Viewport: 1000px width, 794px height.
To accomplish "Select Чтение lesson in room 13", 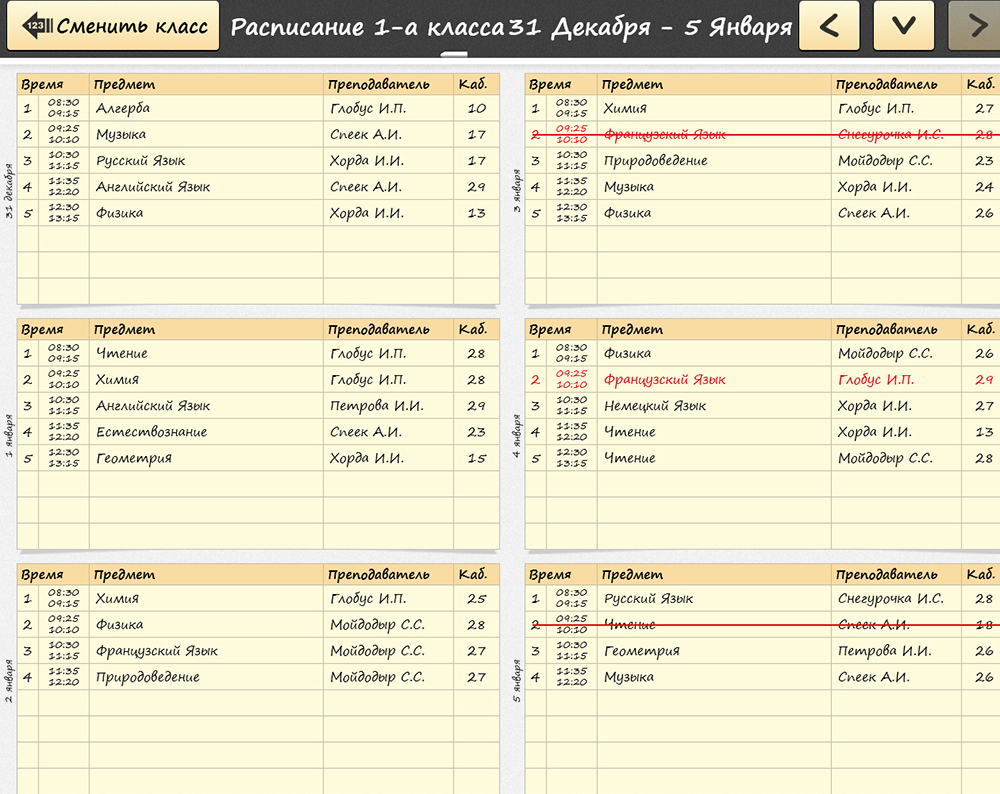I will tap(762, 432).
